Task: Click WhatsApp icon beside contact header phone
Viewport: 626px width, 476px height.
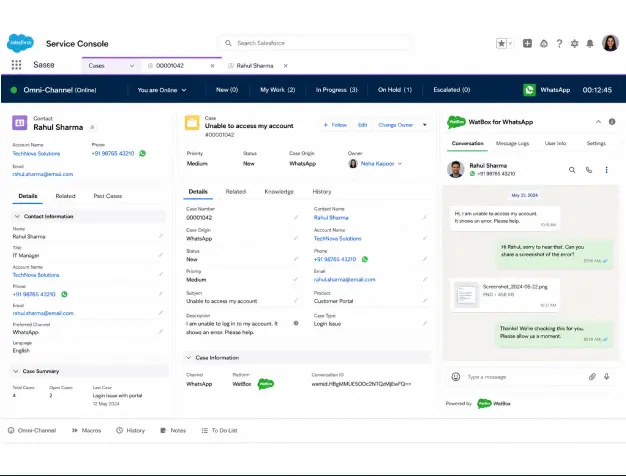Action: 143,153
